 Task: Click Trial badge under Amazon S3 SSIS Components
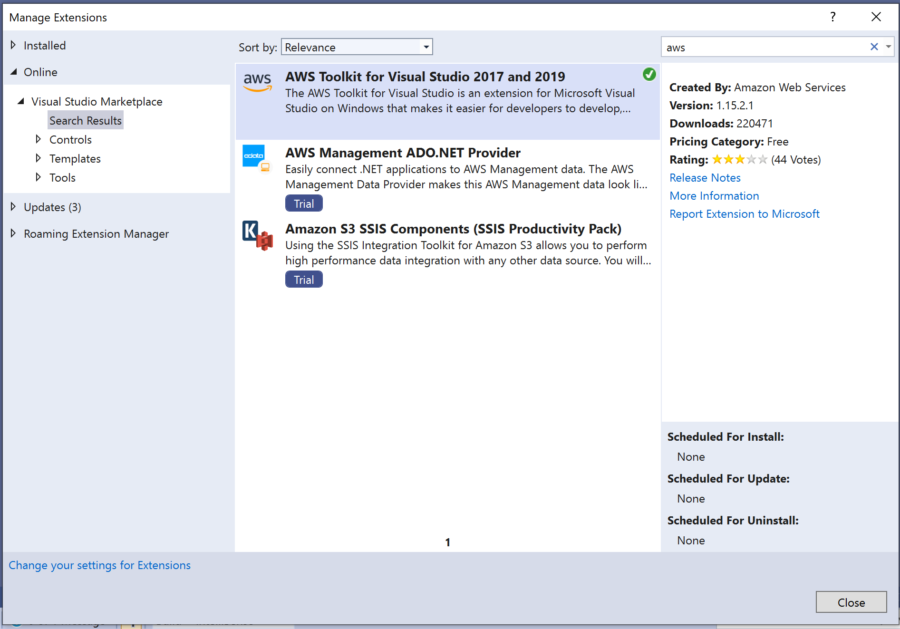click(304, 279)
